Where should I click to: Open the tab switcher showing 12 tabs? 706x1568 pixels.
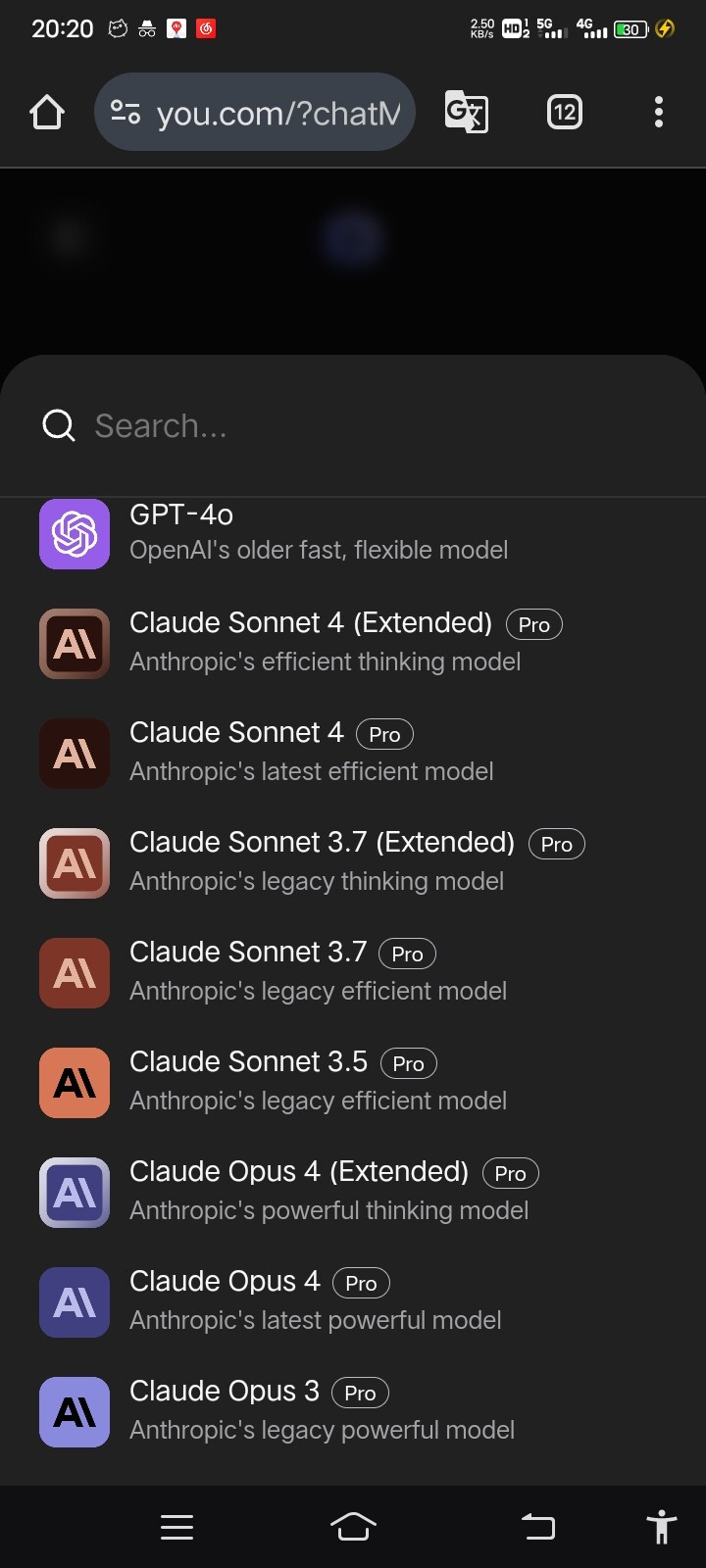tap(564, 113)
